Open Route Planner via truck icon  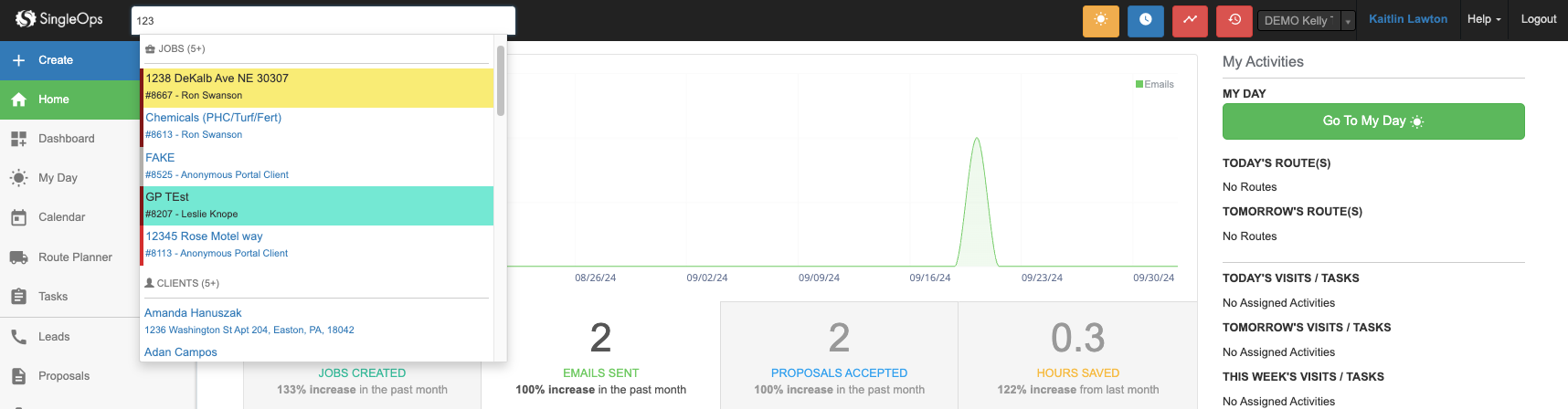pos(18,257)
